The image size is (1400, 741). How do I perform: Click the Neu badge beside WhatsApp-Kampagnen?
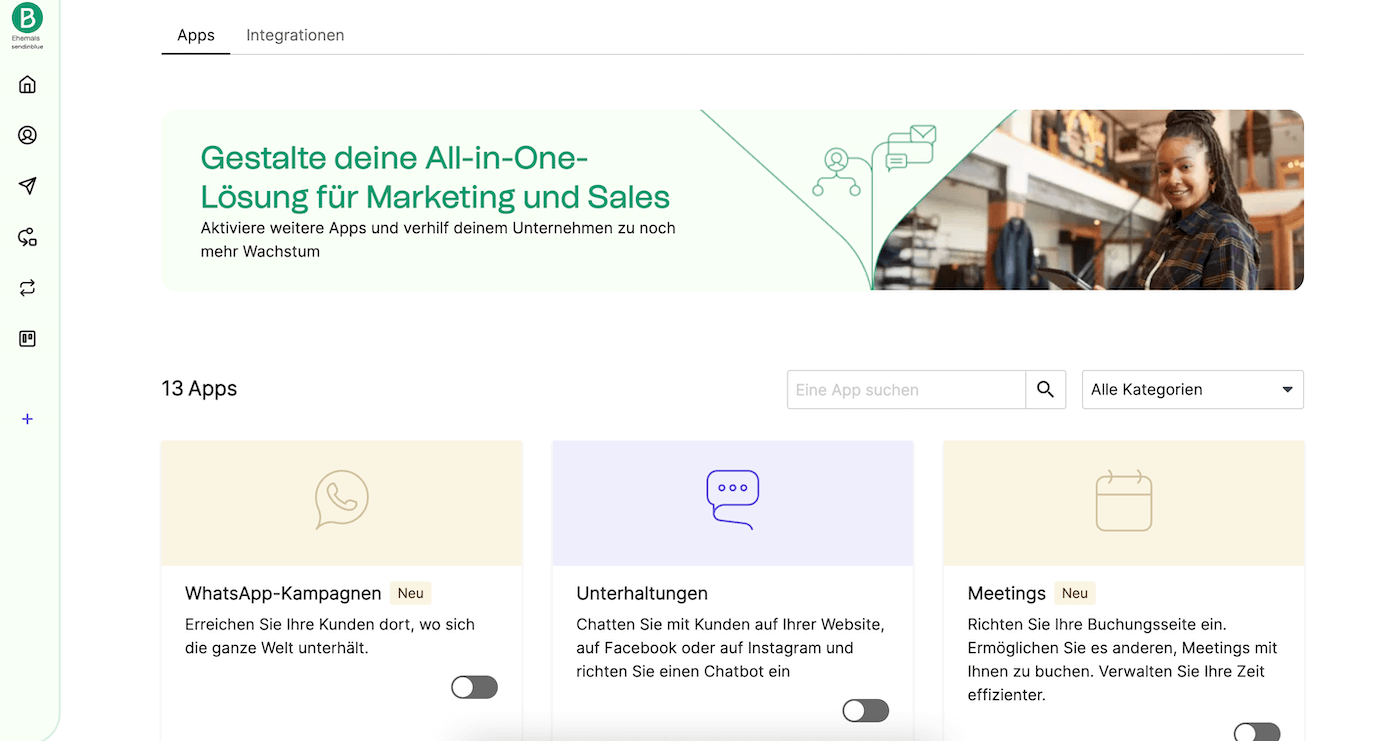[x=410, y=593]
